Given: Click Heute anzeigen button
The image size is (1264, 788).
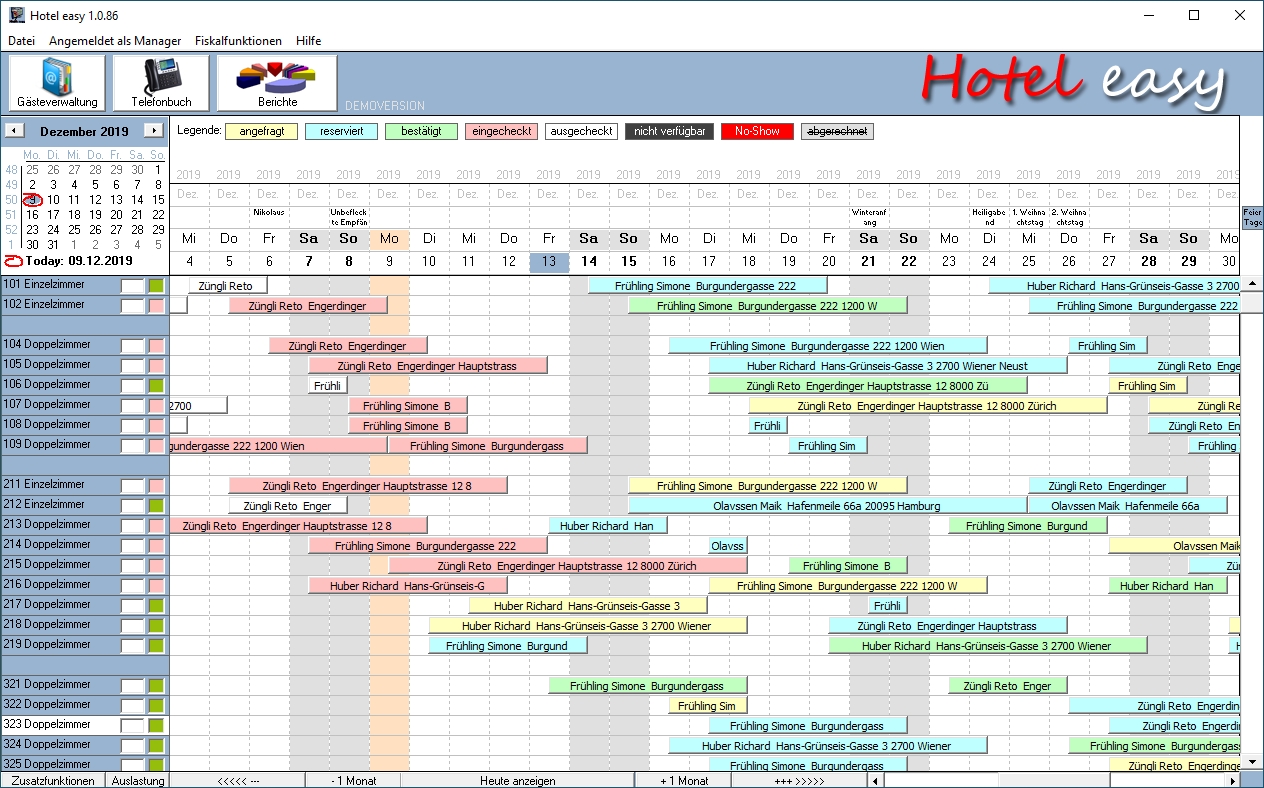Looking at the screenshot, I should [517, 780].
